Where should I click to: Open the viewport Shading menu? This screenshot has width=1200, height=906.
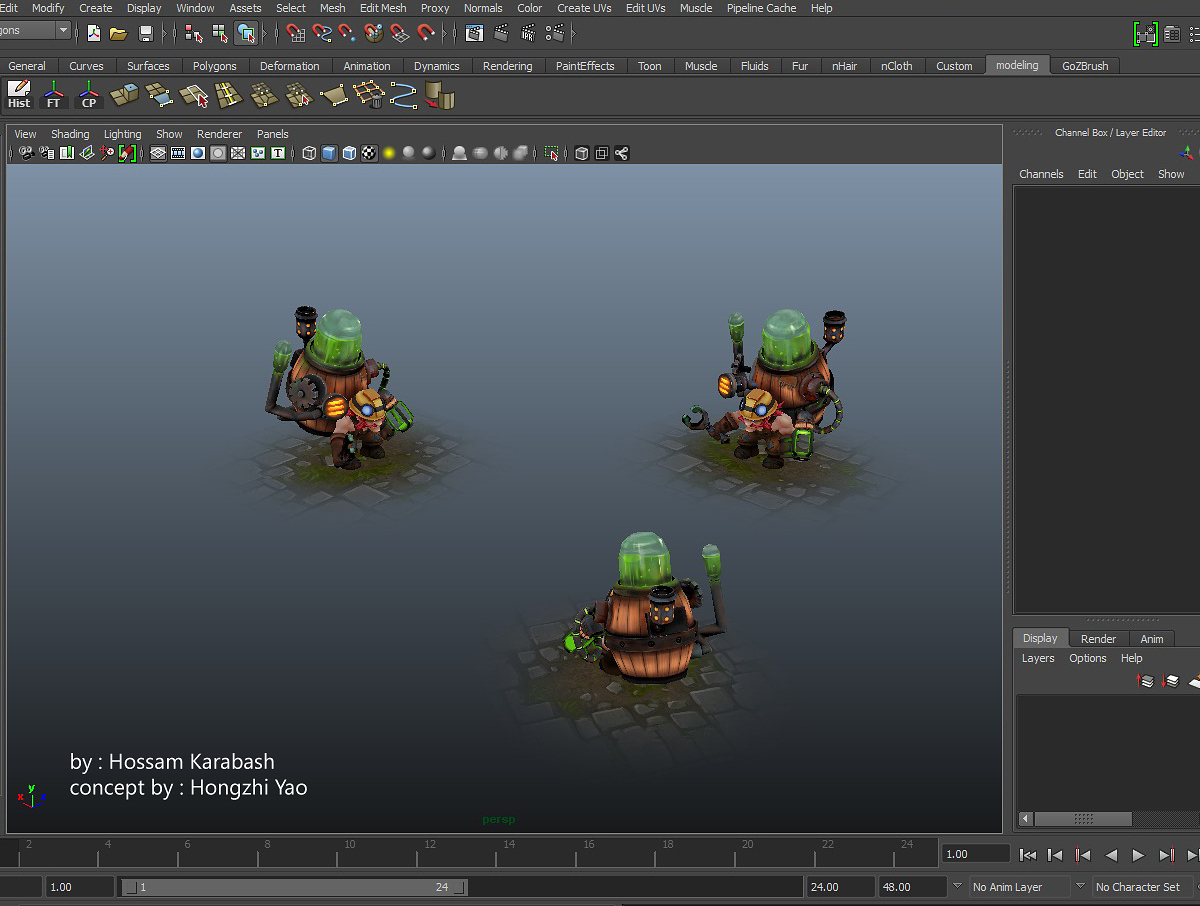(x=70, y=134)
